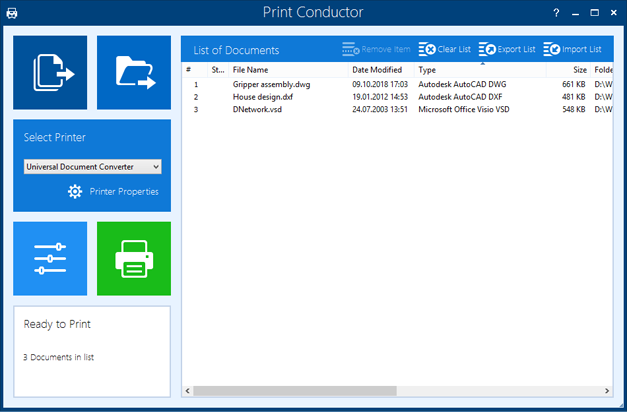Image resolution: width=627 pixels, height=412 pixels.
Task: Click the horizontal scrollbar thumb
Action: tap(295, 391)
